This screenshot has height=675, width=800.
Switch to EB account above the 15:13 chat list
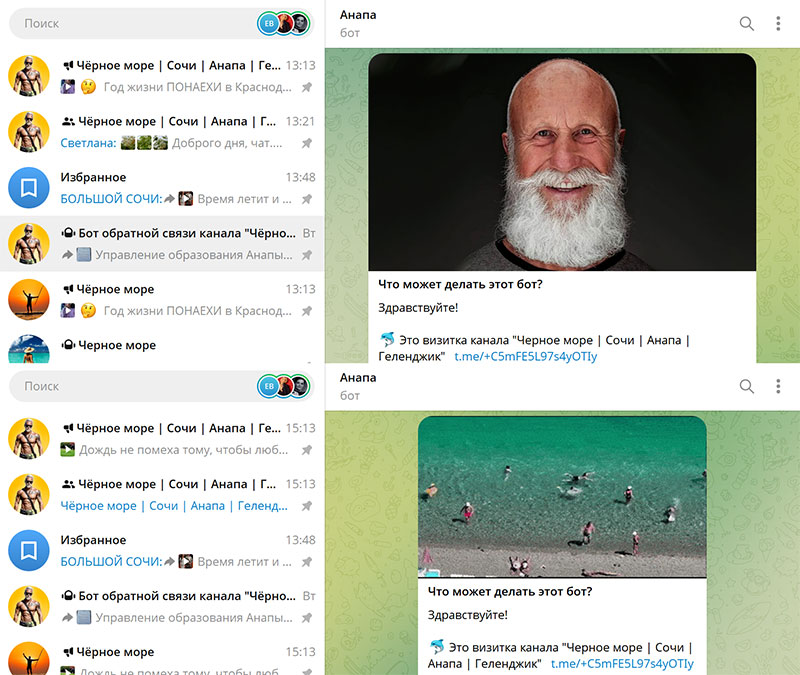(269, 386)
